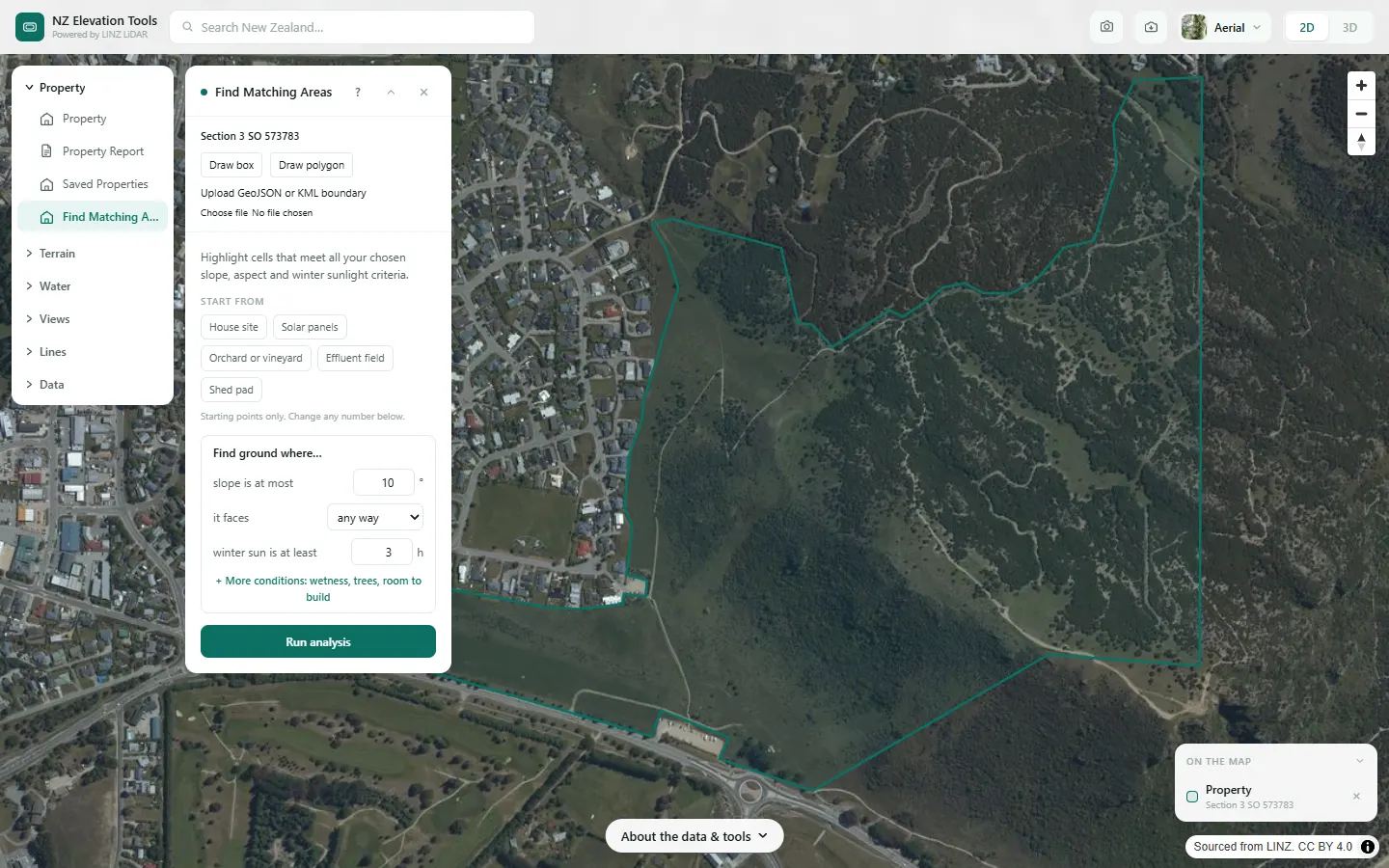Image resolution: width=1389 pixels, height=868 pixels.
Task: Expand the Lines section
Action: tap(93, 352)
